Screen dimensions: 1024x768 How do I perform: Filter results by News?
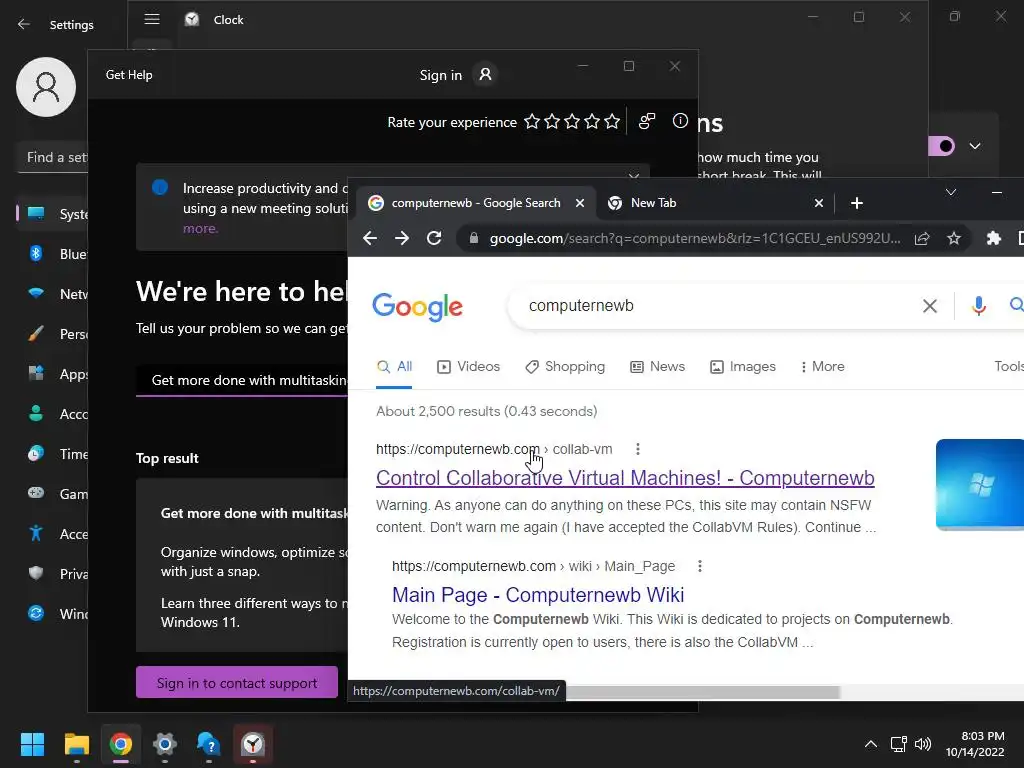658,367
